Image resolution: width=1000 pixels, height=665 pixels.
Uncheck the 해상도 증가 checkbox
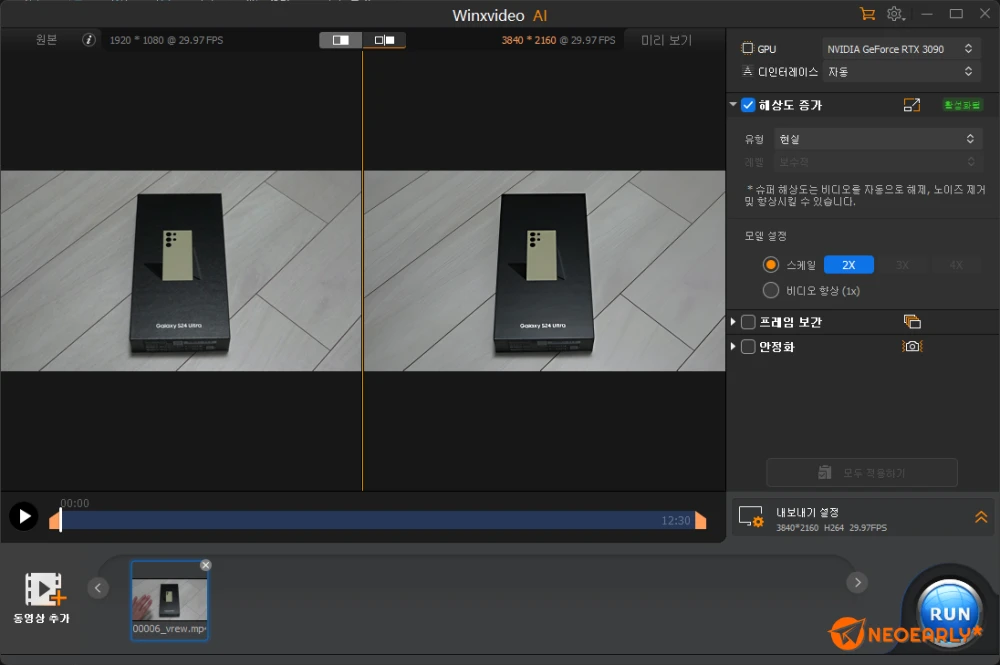coord(748,105)
